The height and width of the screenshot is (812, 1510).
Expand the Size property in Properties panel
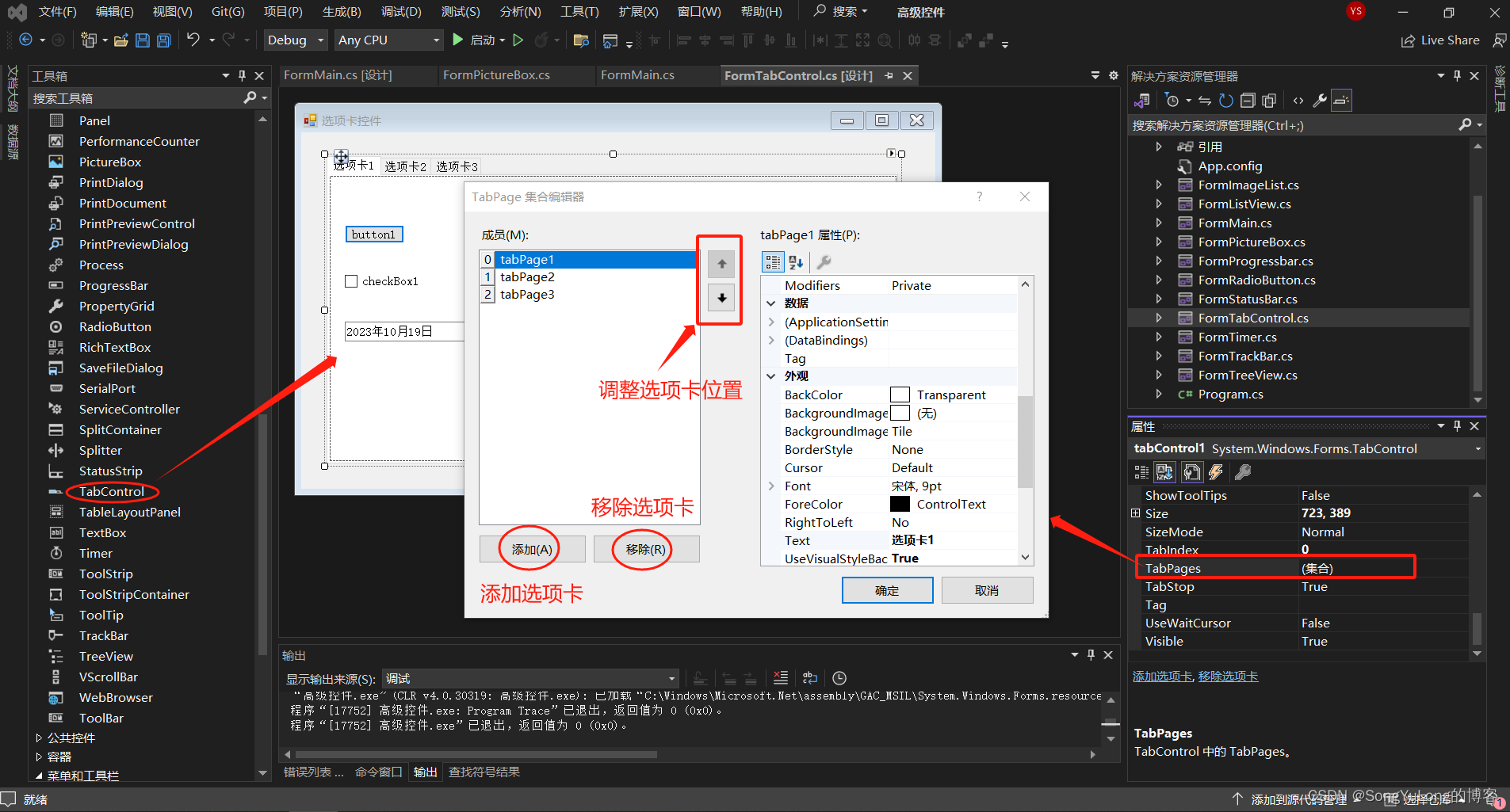(x=1136, y=513)
